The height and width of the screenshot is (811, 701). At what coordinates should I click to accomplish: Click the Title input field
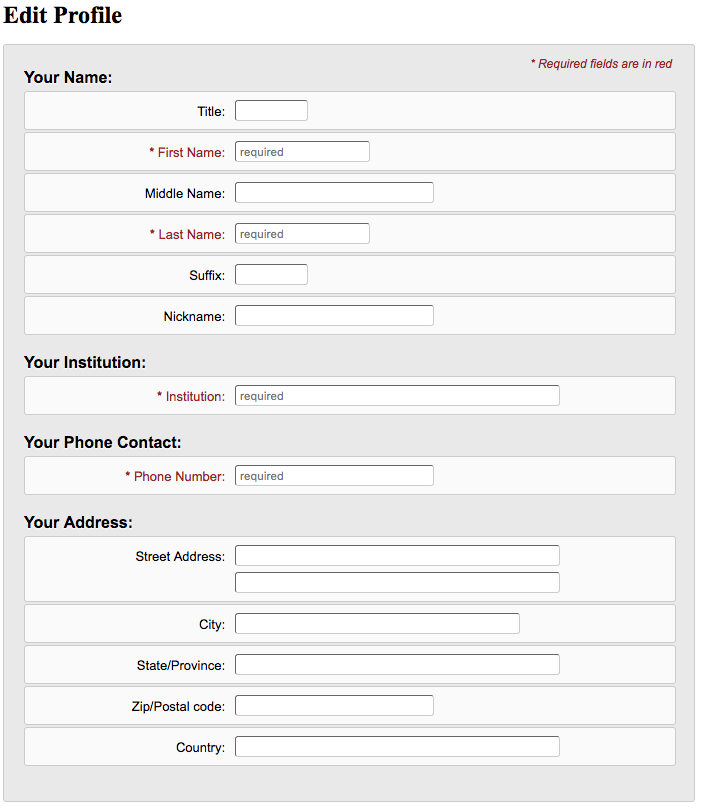click(271, 111)
